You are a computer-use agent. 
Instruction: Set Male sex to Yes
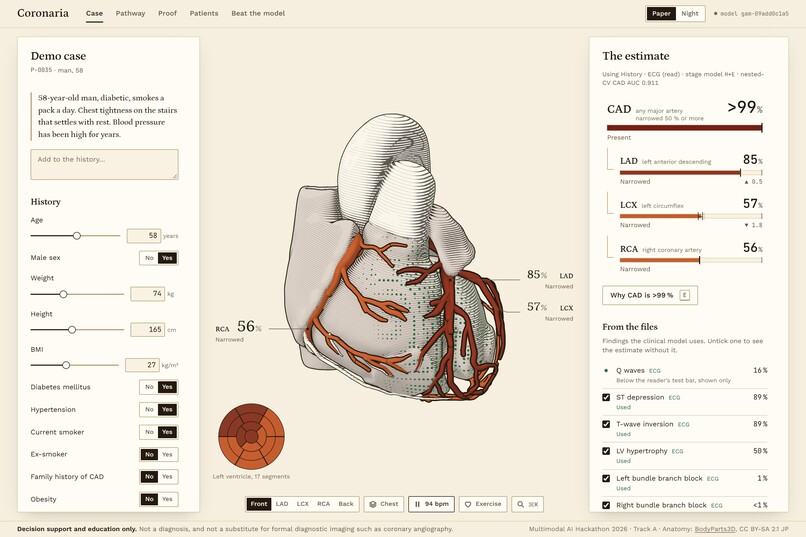(x=167, y=258)
